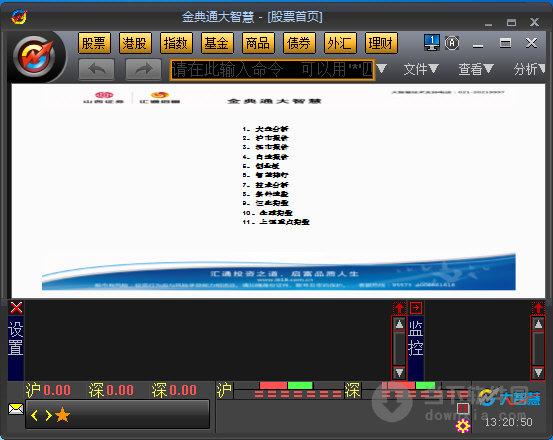Open homepage list item number 2
Screen dimensions: 553x440
tap(265, 138)
